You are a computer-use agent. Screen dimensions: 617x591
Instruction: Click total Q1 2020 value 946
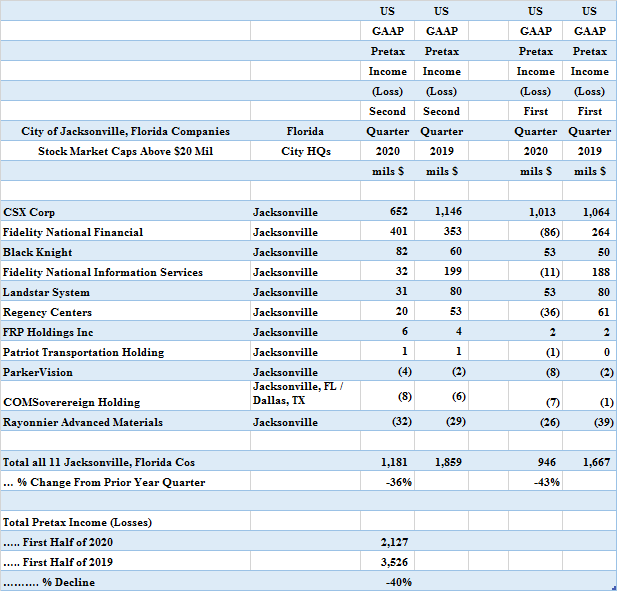pyautogui.click(x=547, y=462)
